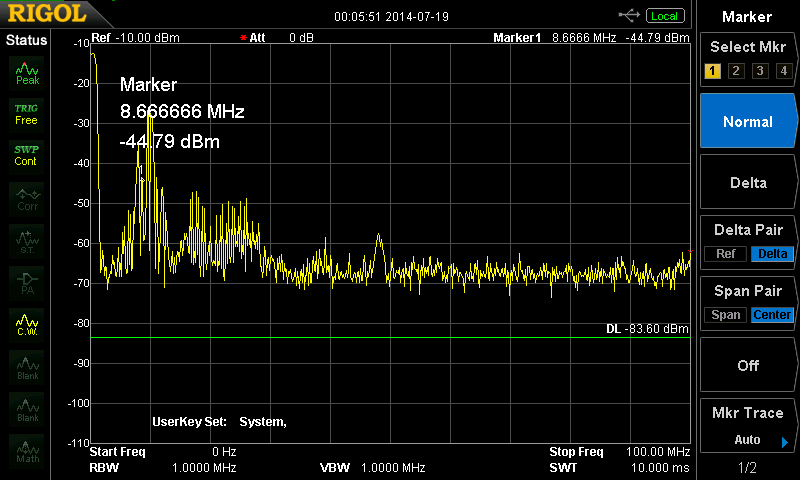Click the second Blank trace icon

[27, 410]
